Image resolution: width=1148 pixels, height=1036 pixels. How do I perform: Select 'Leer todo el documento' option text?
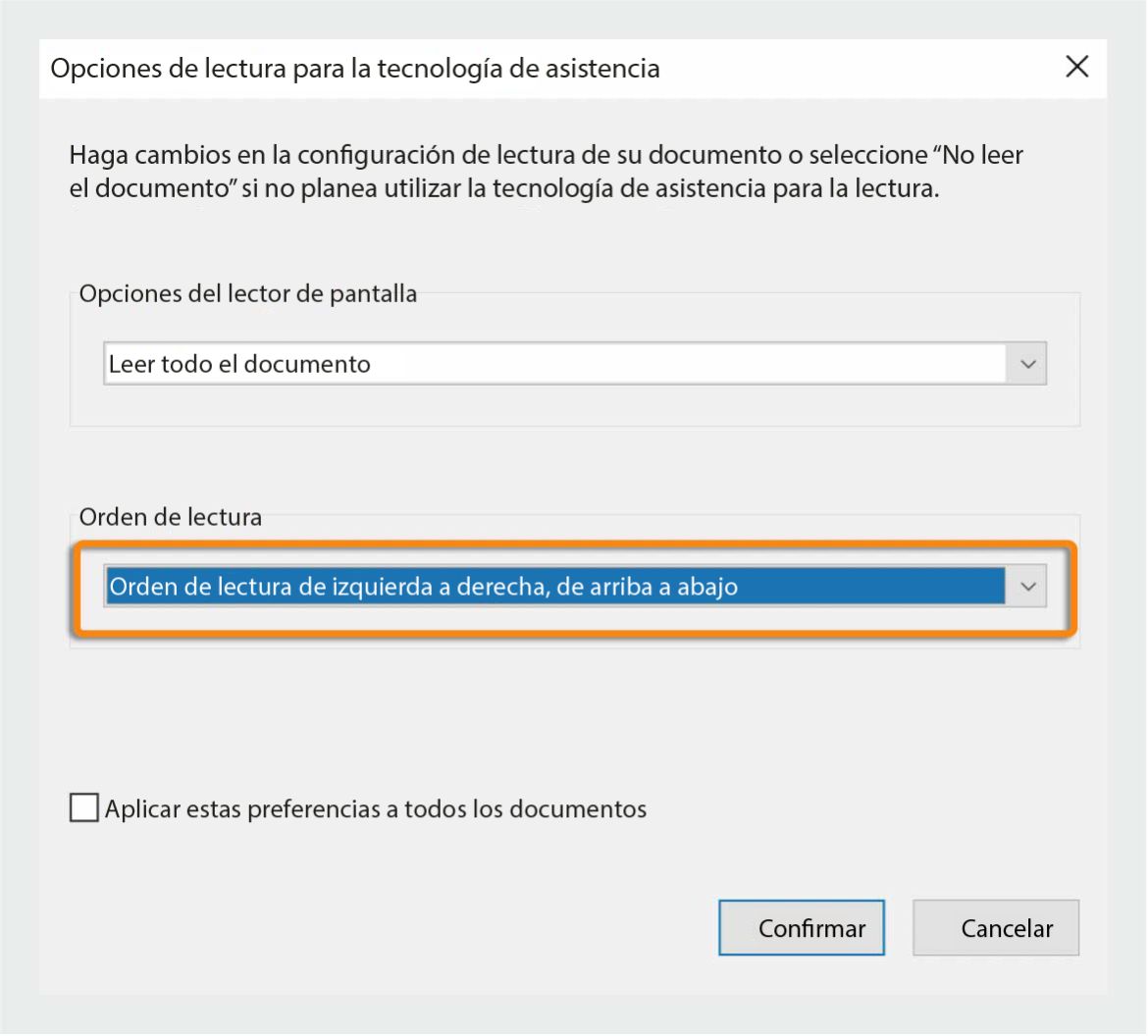(x=240, y=363)
